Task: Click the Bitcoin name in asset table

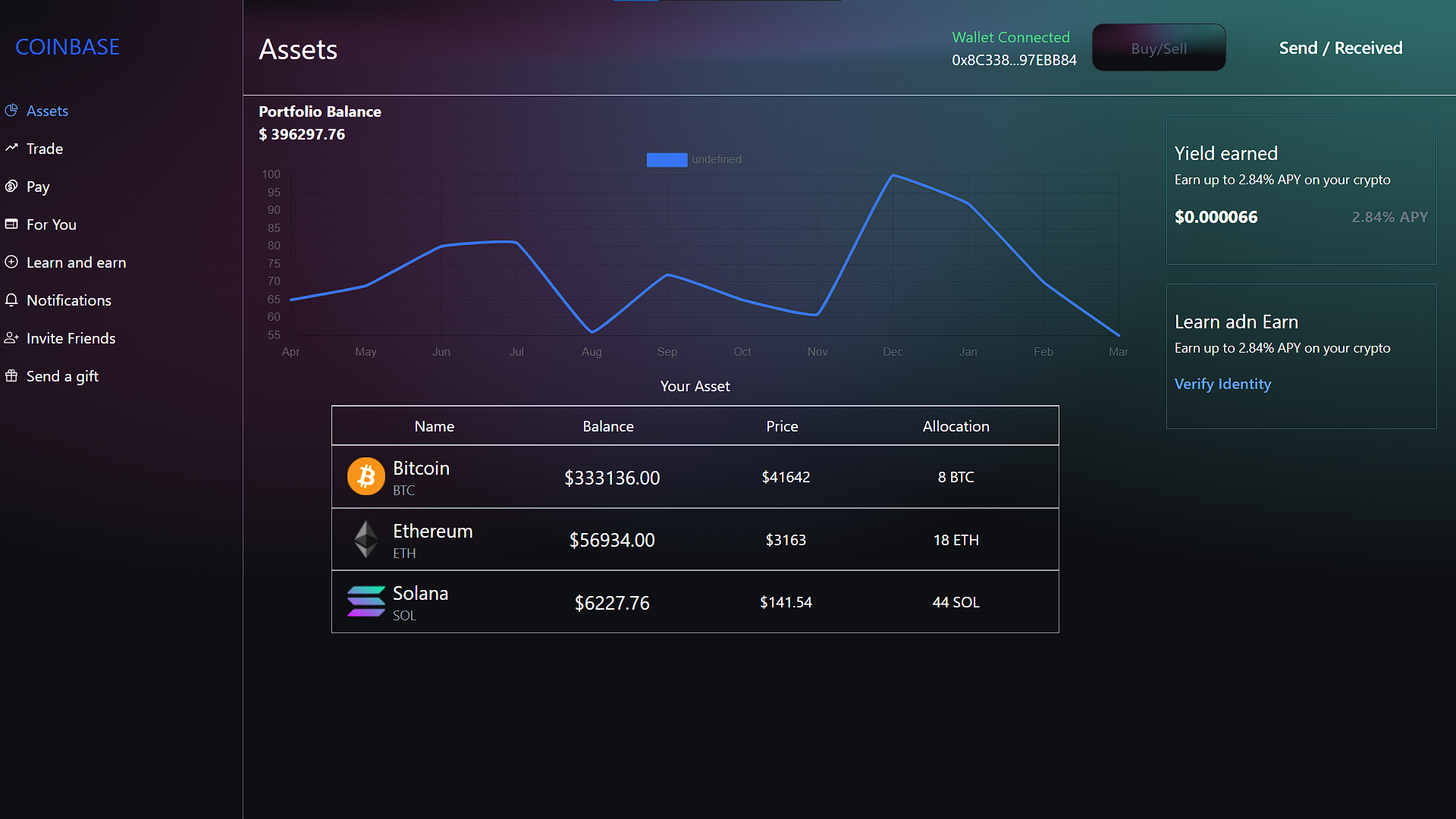Action: [421, 468]
